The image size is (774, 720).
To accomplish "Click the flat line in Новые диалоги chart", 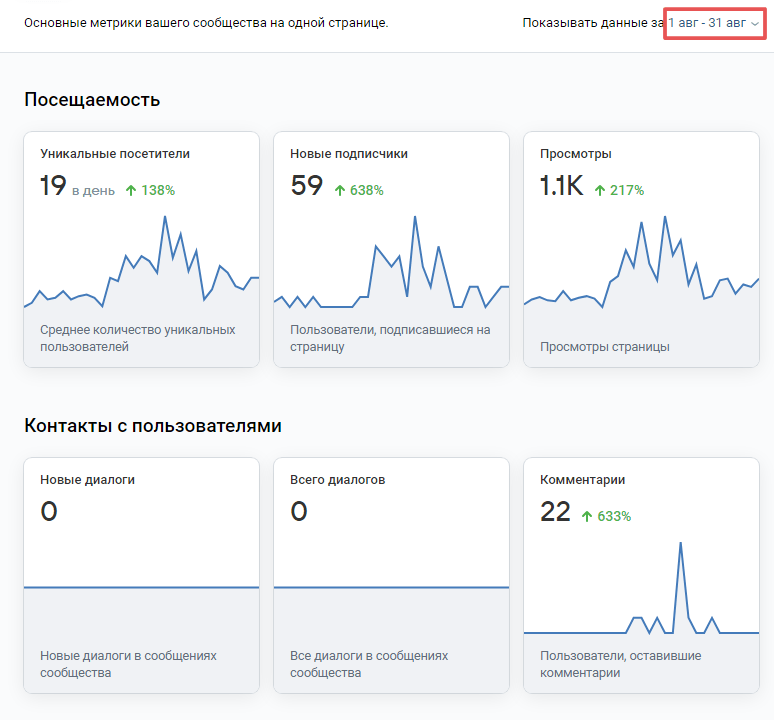I will coord(142,587).
